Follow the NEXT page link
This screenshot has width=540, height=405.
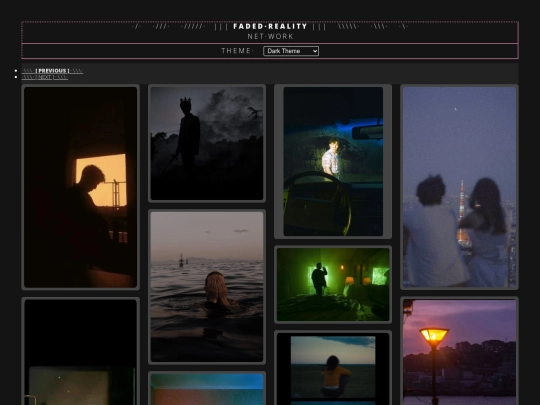(x=45, y=77)
